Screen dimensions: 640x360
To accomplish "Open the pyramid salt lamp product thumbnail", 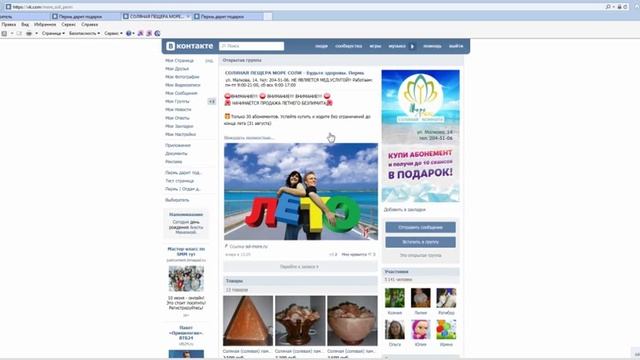I will pos(248,321).
